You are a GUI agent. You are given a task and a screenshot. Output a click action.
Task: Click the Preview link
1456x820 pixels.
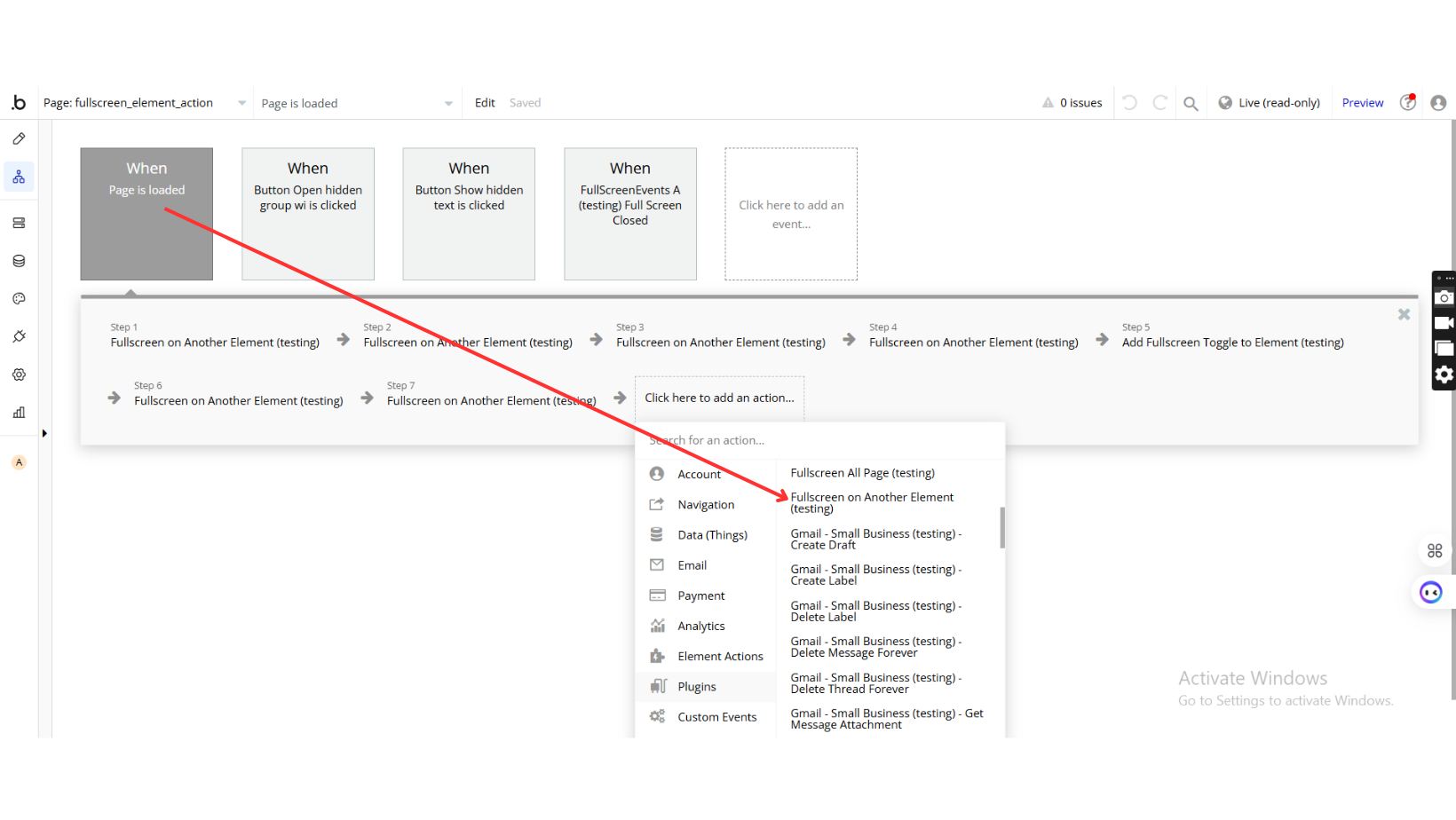[1363, 103]
